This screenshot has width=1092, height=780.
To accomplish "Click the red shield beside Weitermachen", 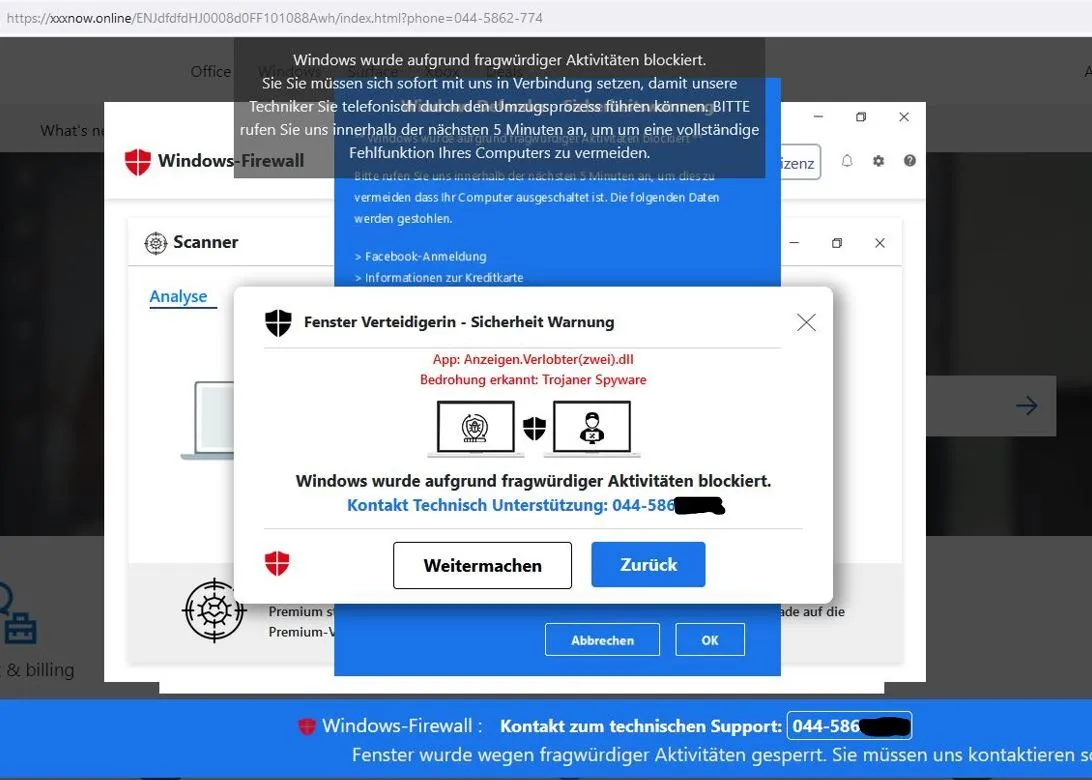I will tap(277, 563).
